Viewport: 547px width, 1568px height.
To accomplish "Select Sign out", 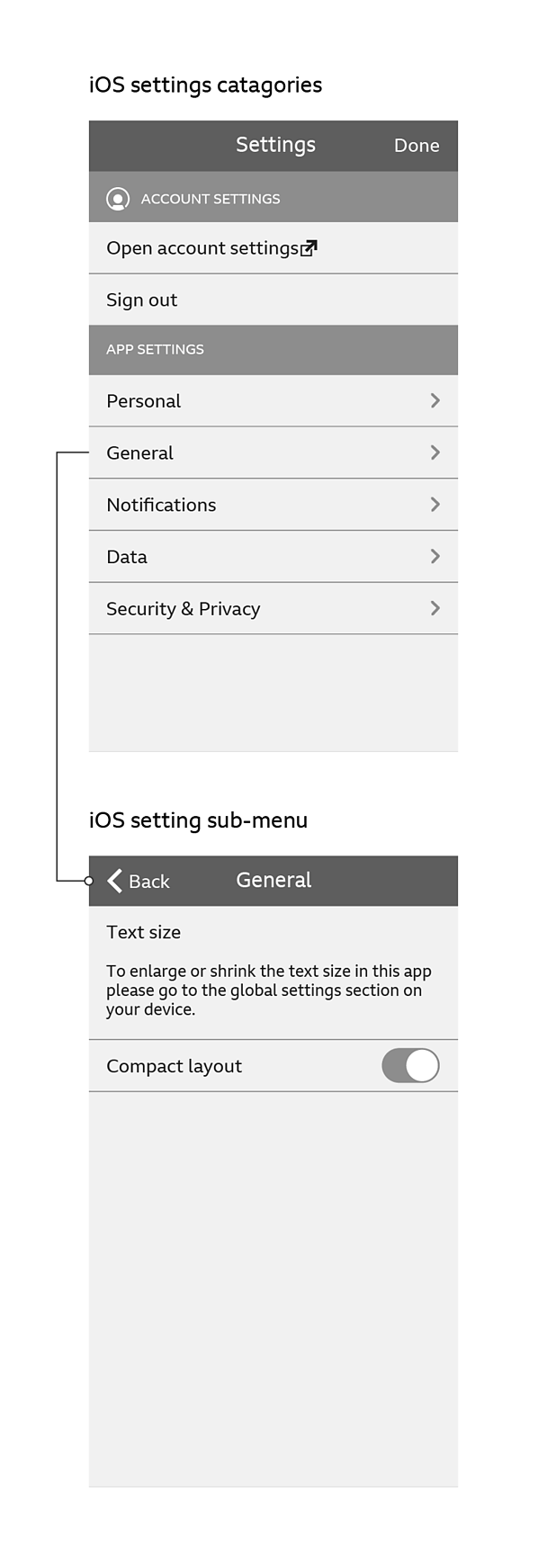I will click(x=142, y=300).
